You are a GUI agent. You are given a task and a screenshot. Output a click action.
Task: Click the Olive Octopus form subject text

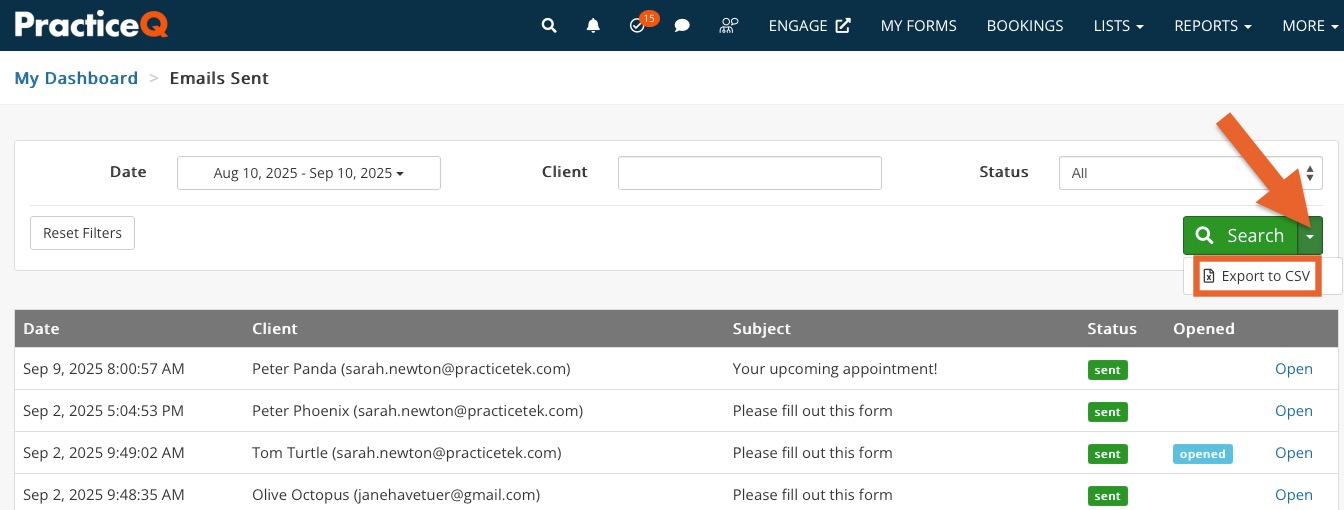(x=813, y=495)
